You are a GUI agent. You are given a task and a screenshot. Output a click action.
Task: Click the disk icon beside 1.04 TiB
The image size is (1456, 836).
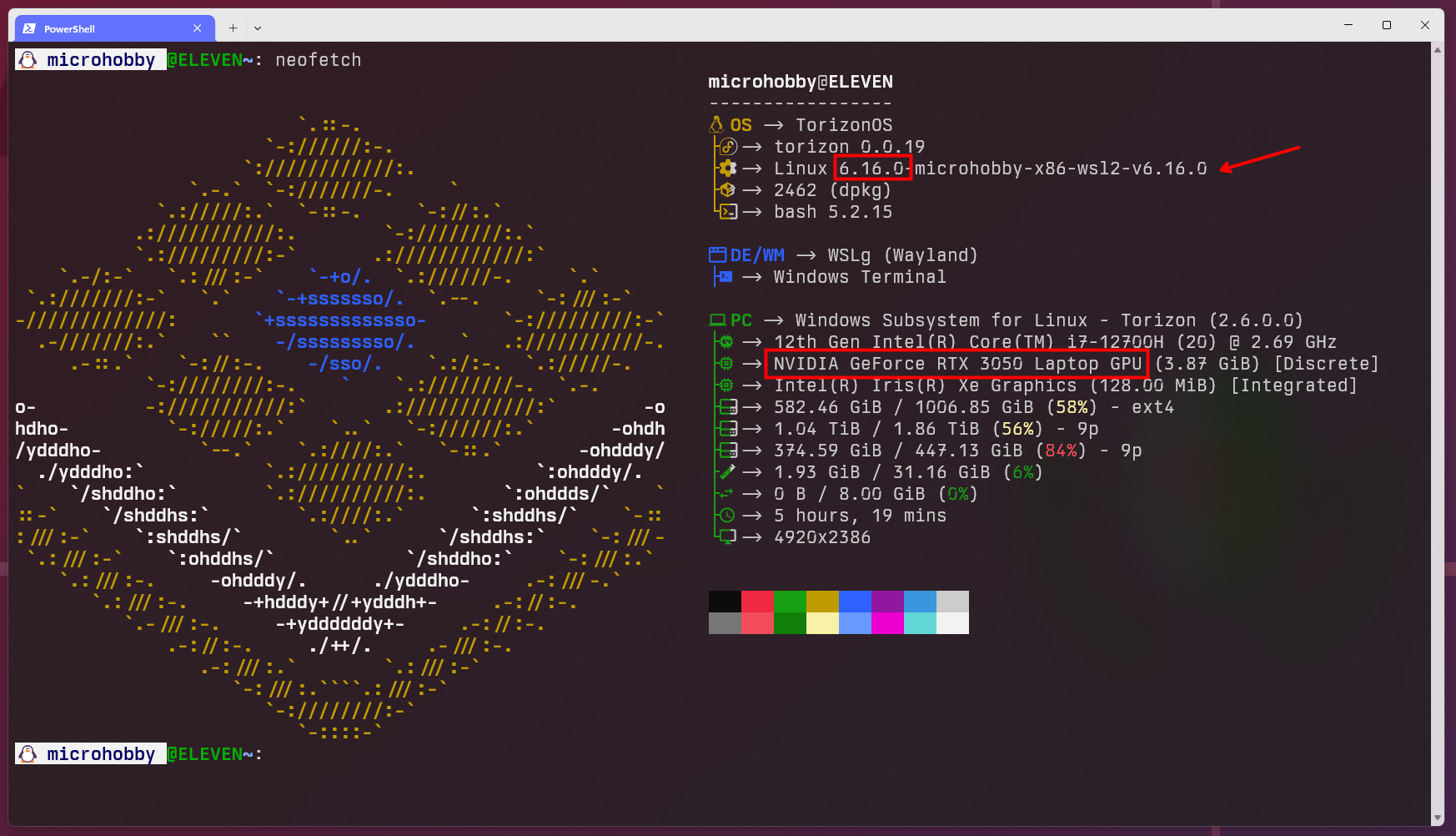click(728, 429)
